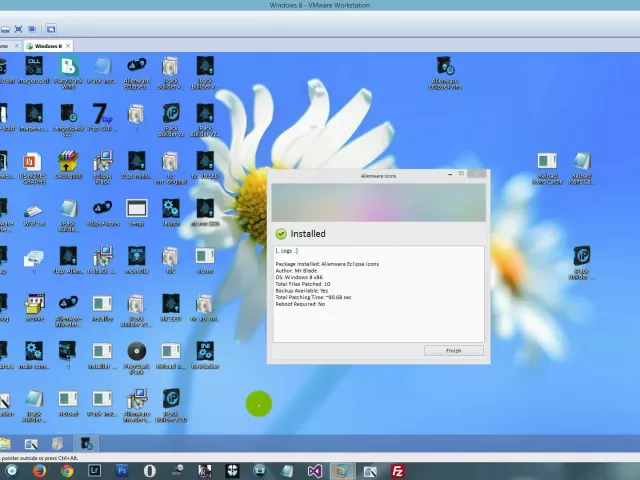The image size is (640, 480).
Task: Launch Google Chrome from the taskbar
Action: click(x=67, y=471)
